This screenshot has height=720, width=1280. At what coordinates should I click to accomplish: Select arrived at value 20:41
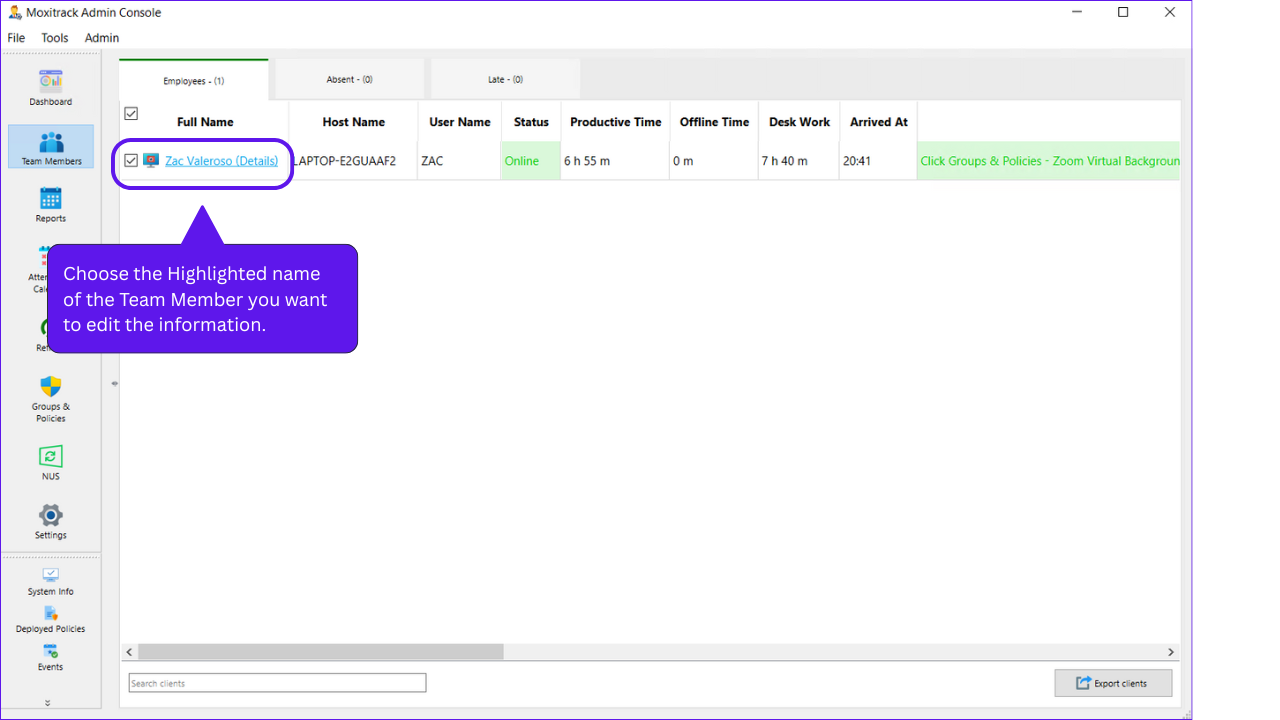click(879, 161)
